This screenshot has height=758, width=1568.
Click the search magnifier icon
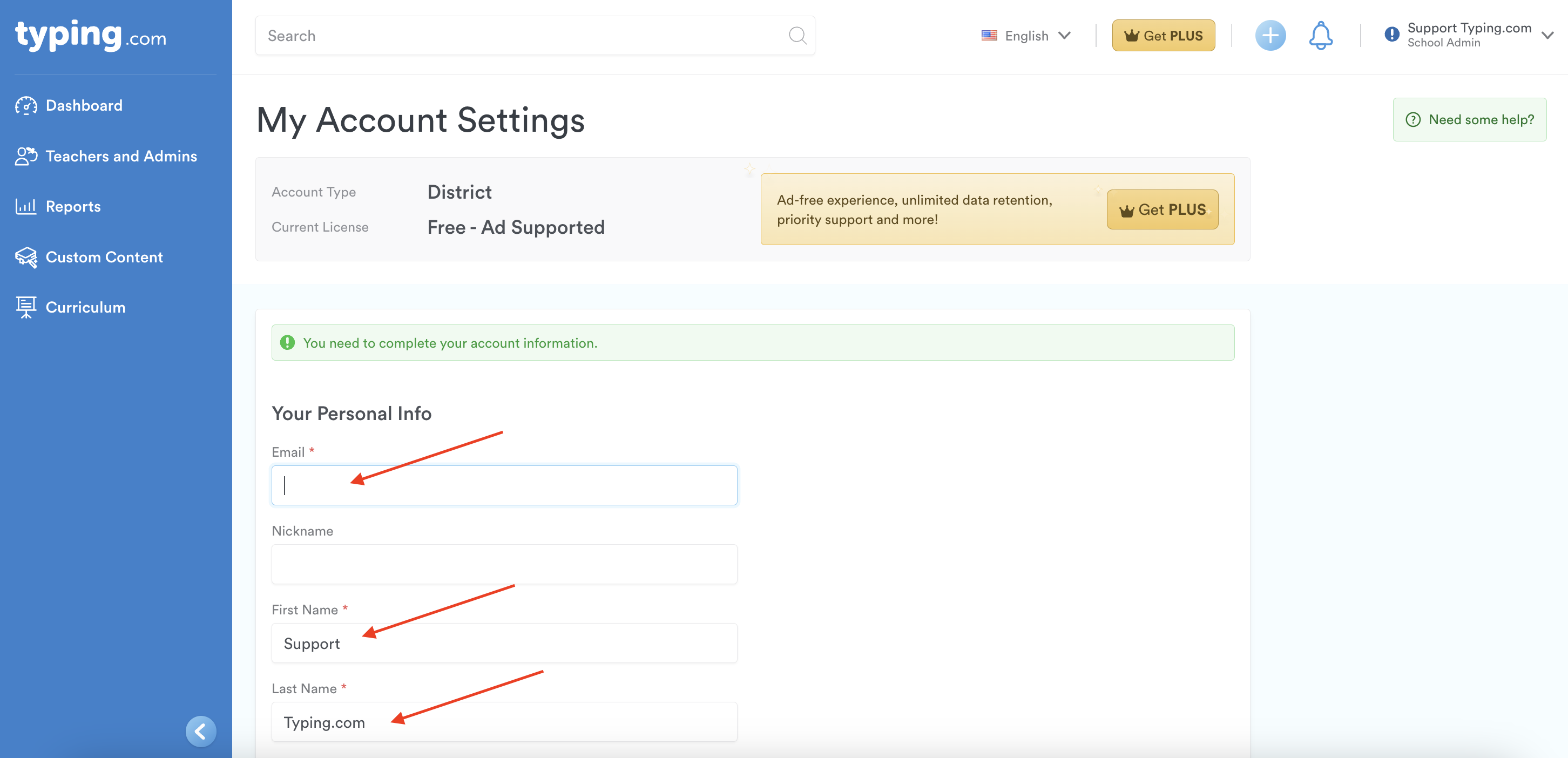797,35
